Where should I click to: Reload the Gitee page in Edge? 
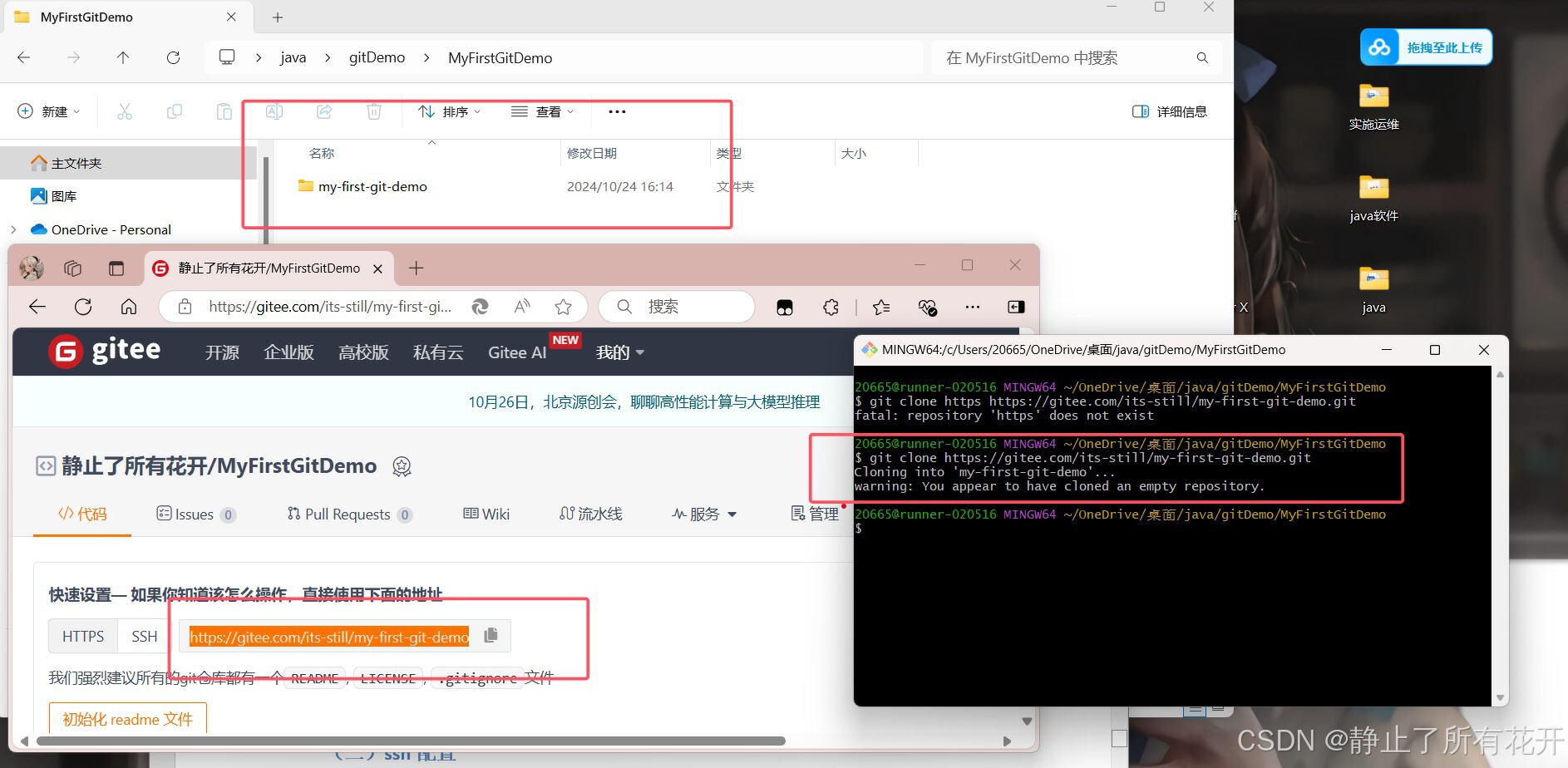pyautogui.click(x=83, y=307)
